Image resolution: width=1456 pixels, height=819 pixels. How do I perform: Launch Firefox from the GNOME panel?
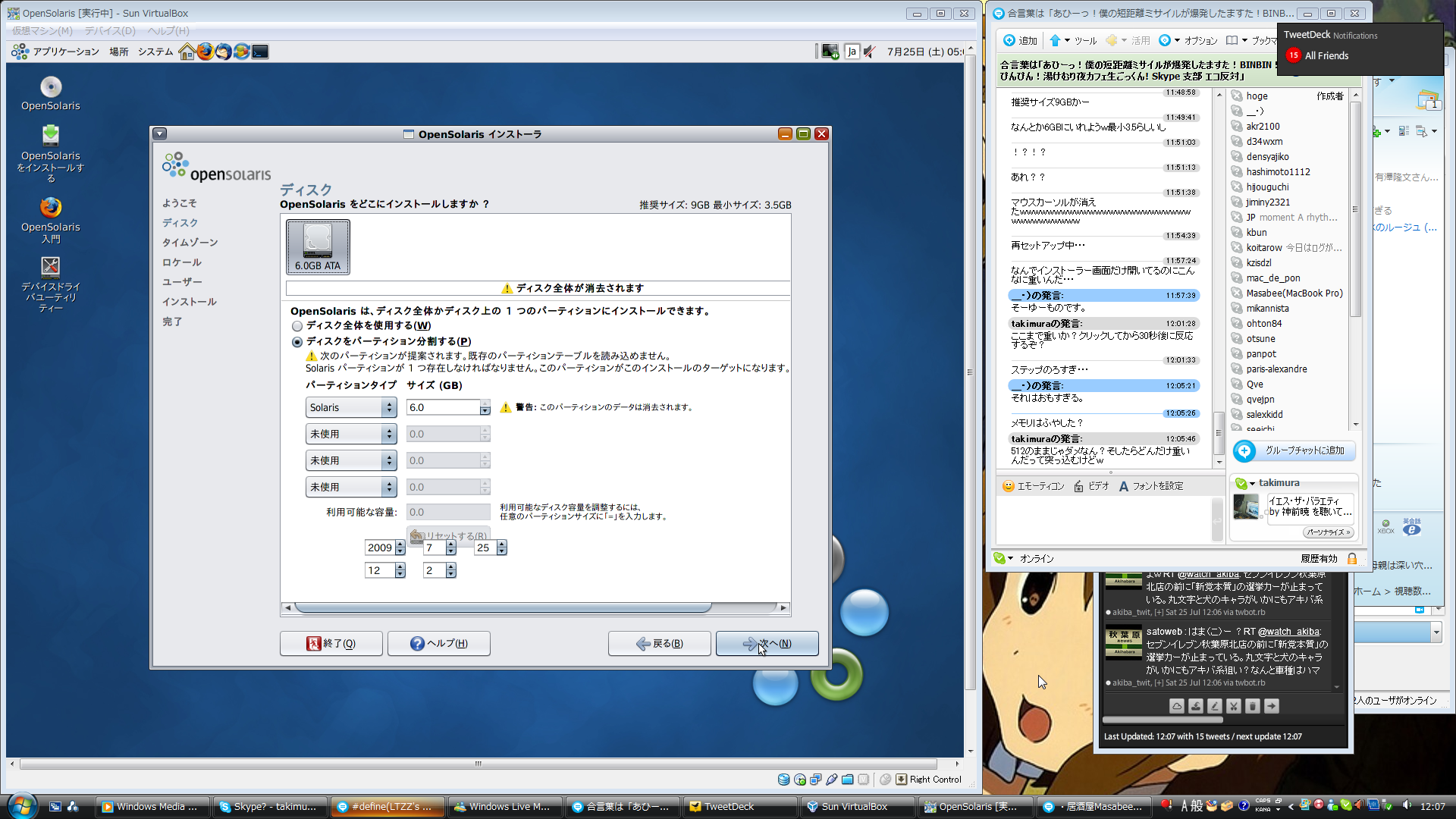(x=205, y=52)
